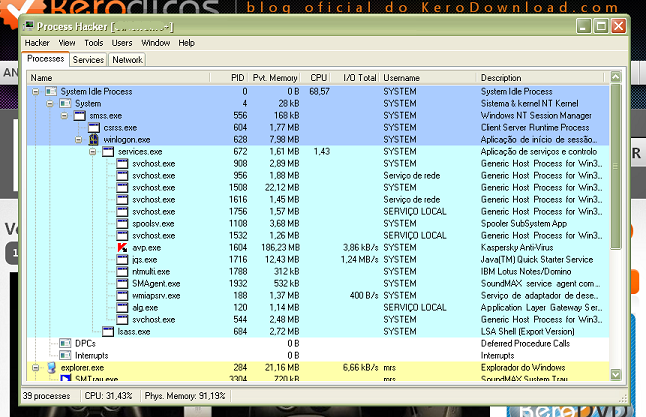Click the 'LSA Shell (Export Version)' description
This screenshot has width=646, height=417.
click(527, 331)
